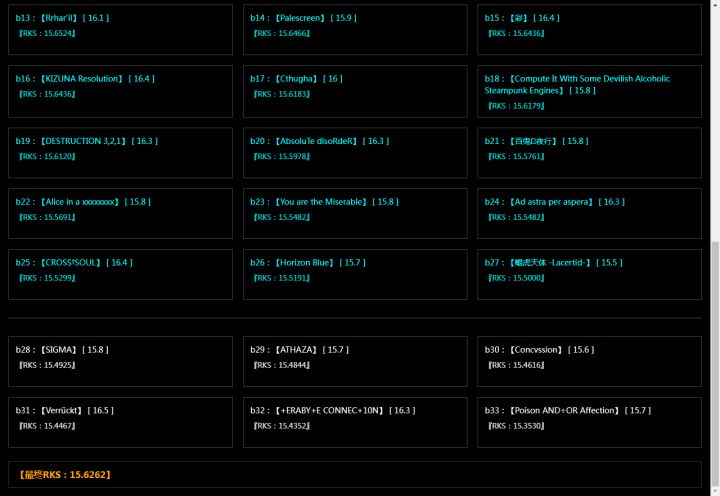Click the final RKS 15.6262 summary bar
Viewport: 720px width, 496px height.
point(355,474)
